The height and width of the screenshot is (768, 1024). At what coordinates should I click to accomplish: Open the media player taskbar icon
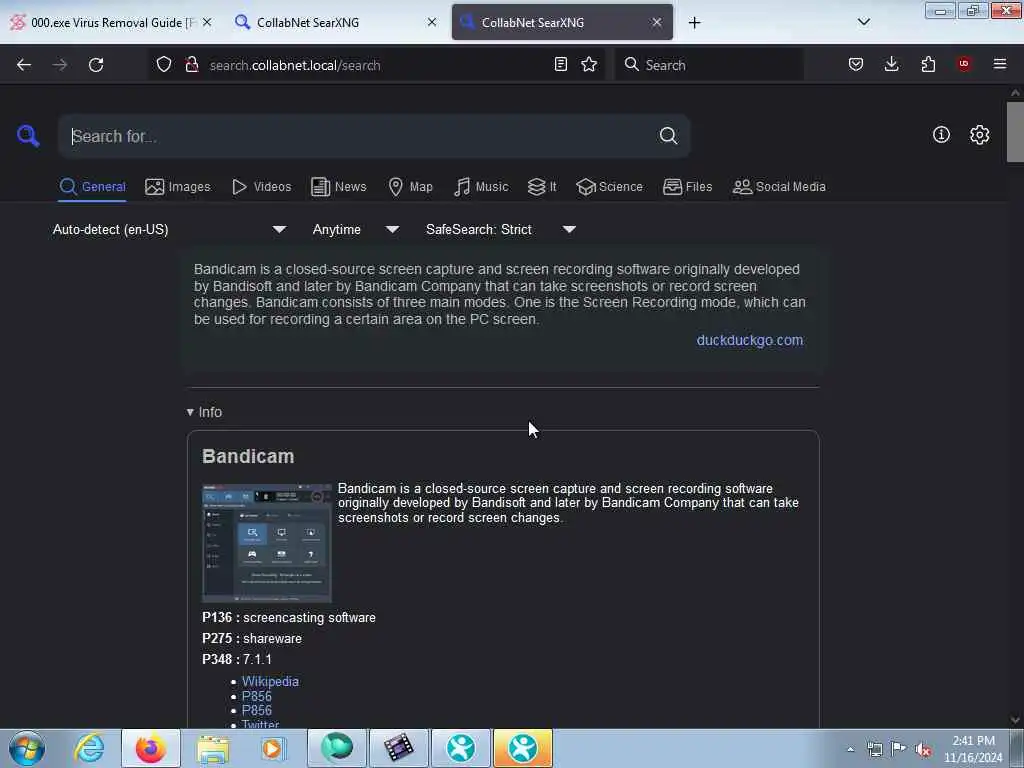click(274, 748)
